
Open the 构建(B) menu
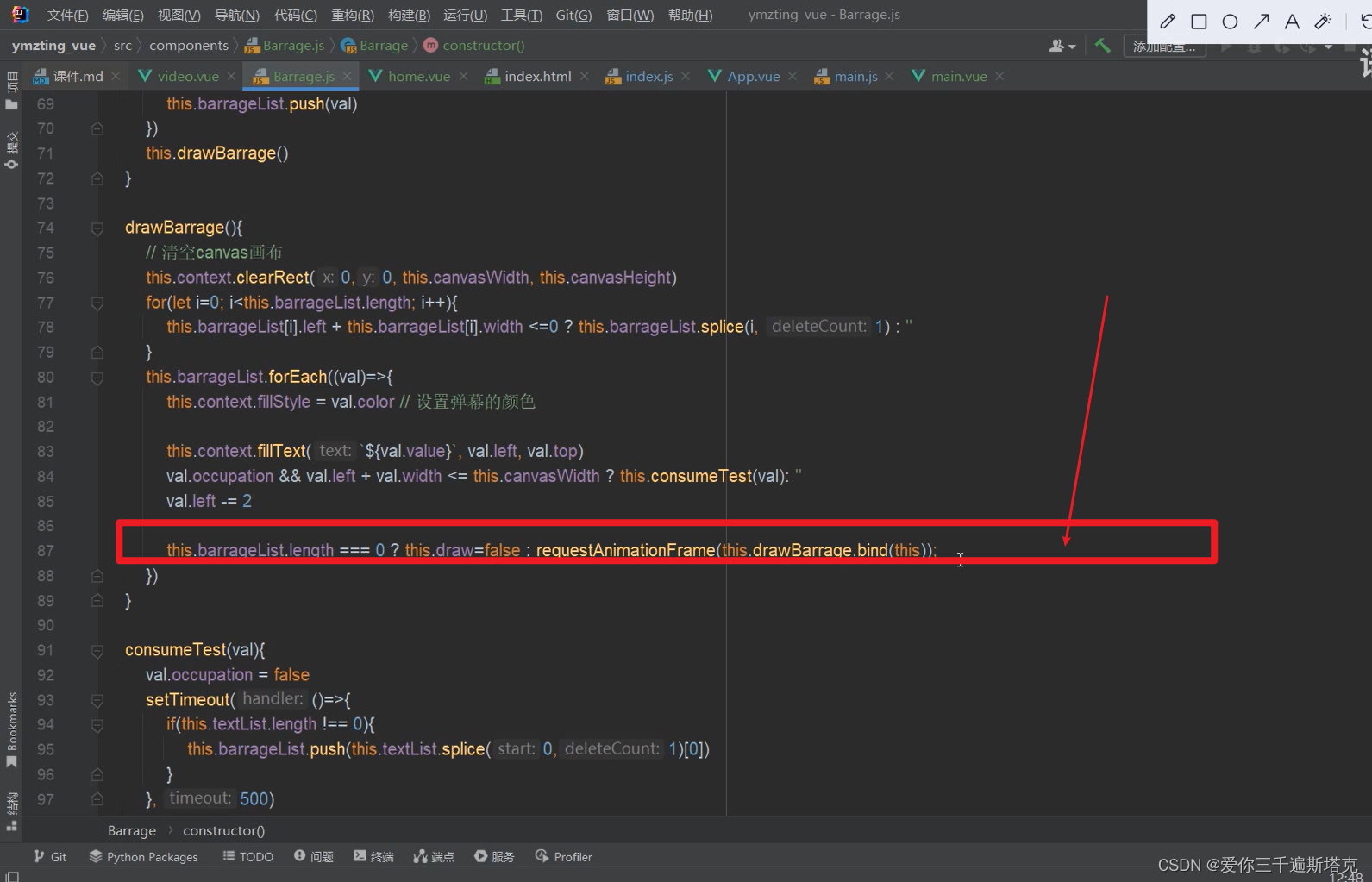[x=409, y=15]
